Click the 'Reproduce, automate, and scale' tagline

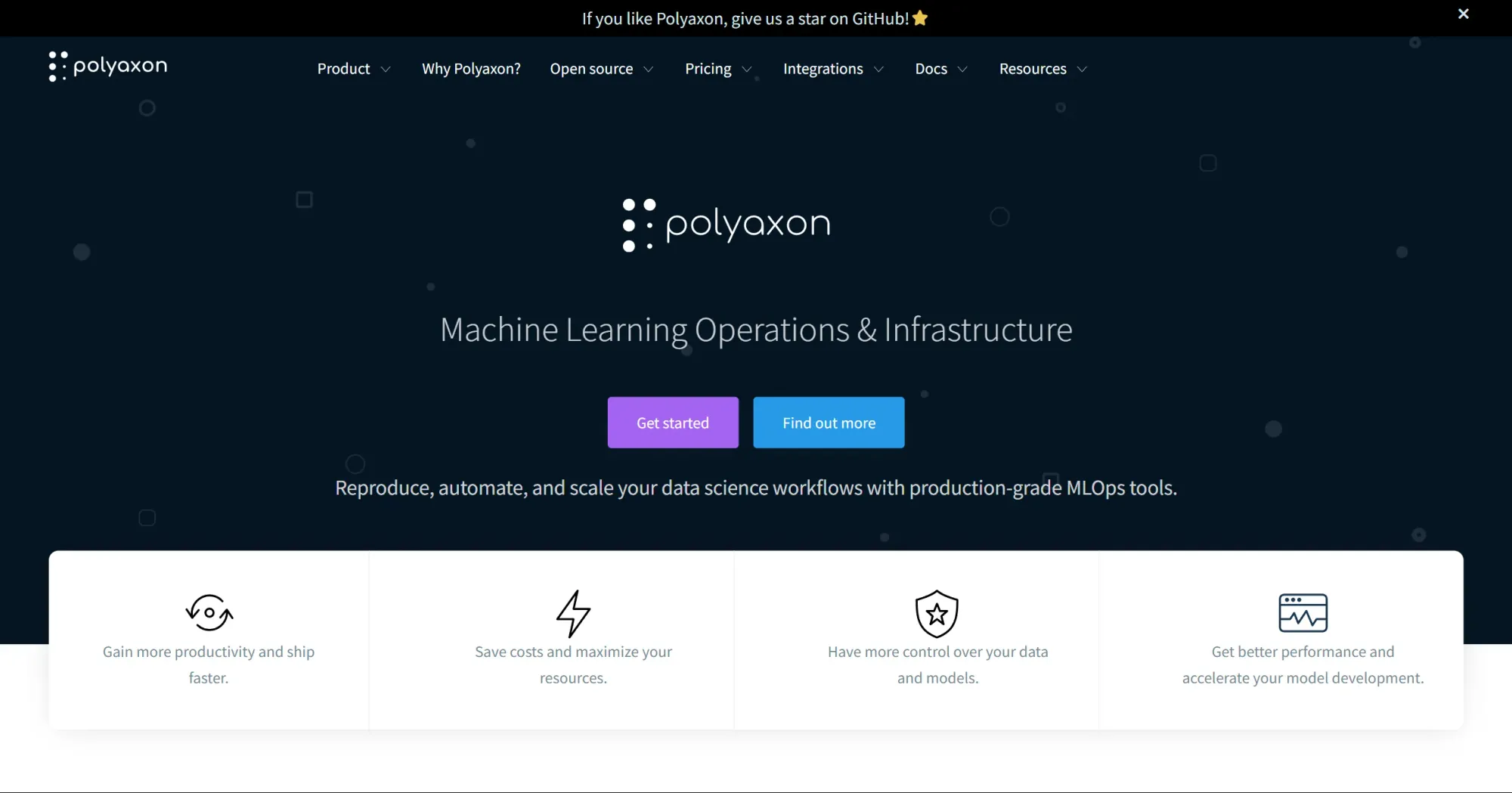tap(756, 488)
